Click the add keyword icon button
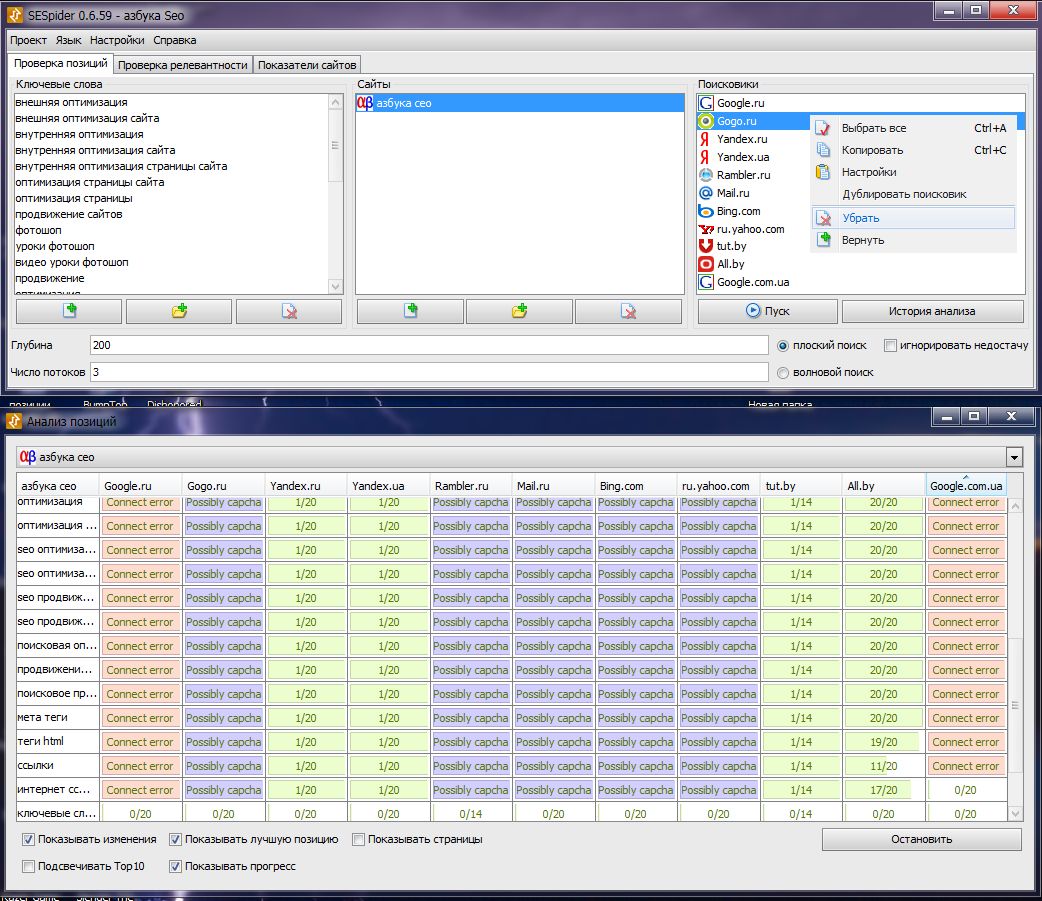Screen dimensions: 1042x901 [x=69, y=311]
